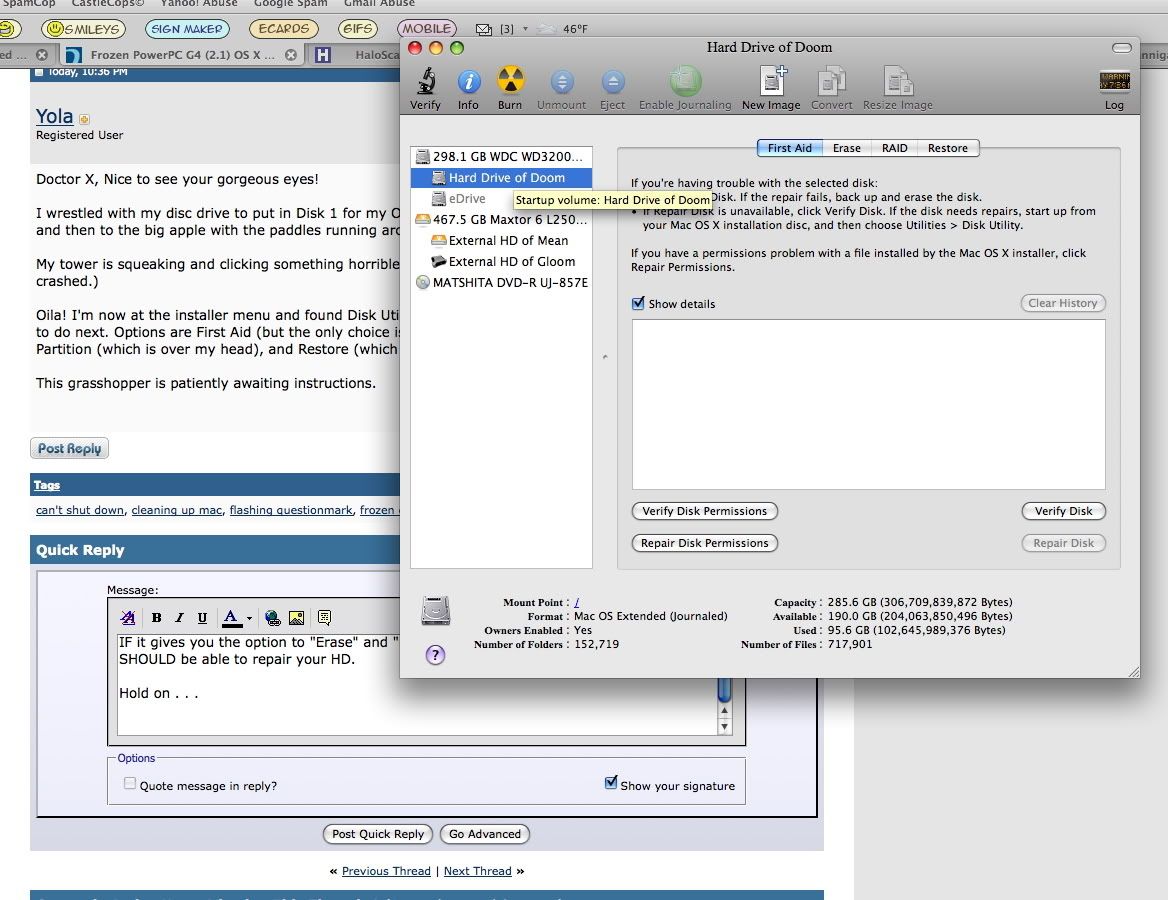The image size is (1168, 900).
Task: Click the pane splitter handle in Disk Utility
Action: tap(605, 357)
